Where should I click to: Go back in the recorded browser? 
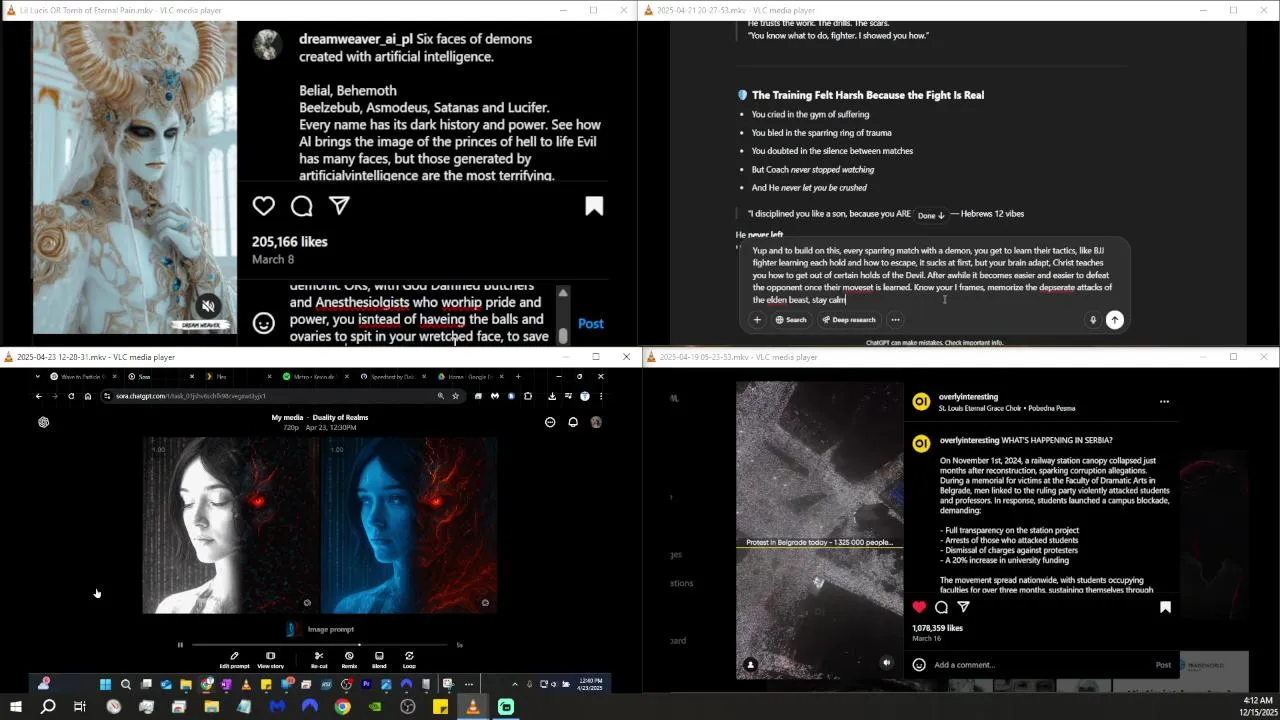tap(39, 396)
